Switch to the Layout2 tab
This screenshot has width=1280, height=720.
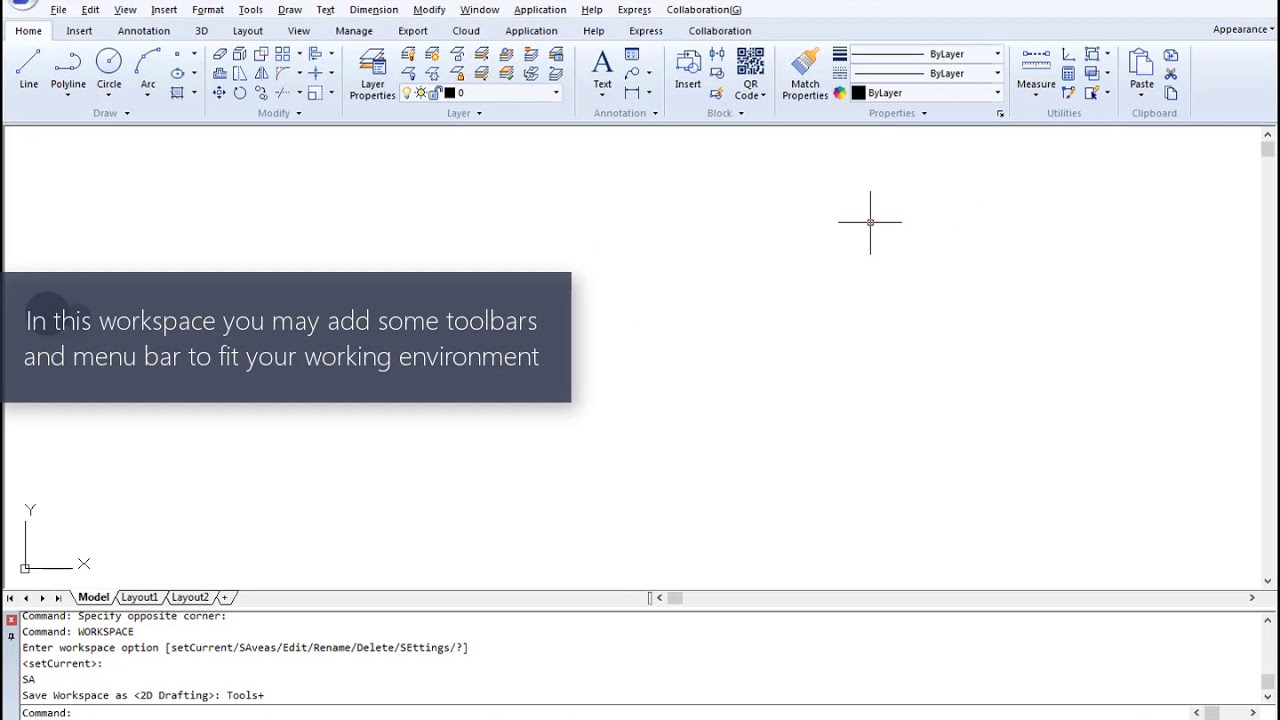[190, 598]
